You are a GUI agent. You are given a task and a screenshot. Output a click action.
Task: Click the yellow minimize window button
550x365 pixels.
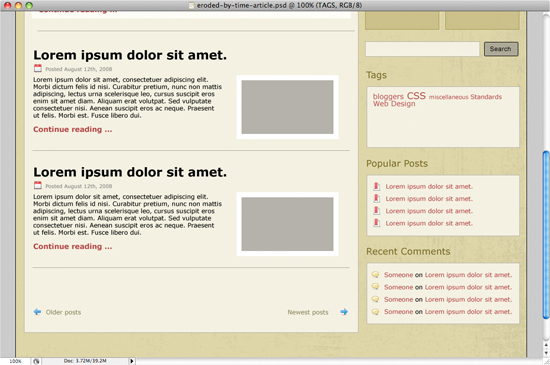coord(18,5)
